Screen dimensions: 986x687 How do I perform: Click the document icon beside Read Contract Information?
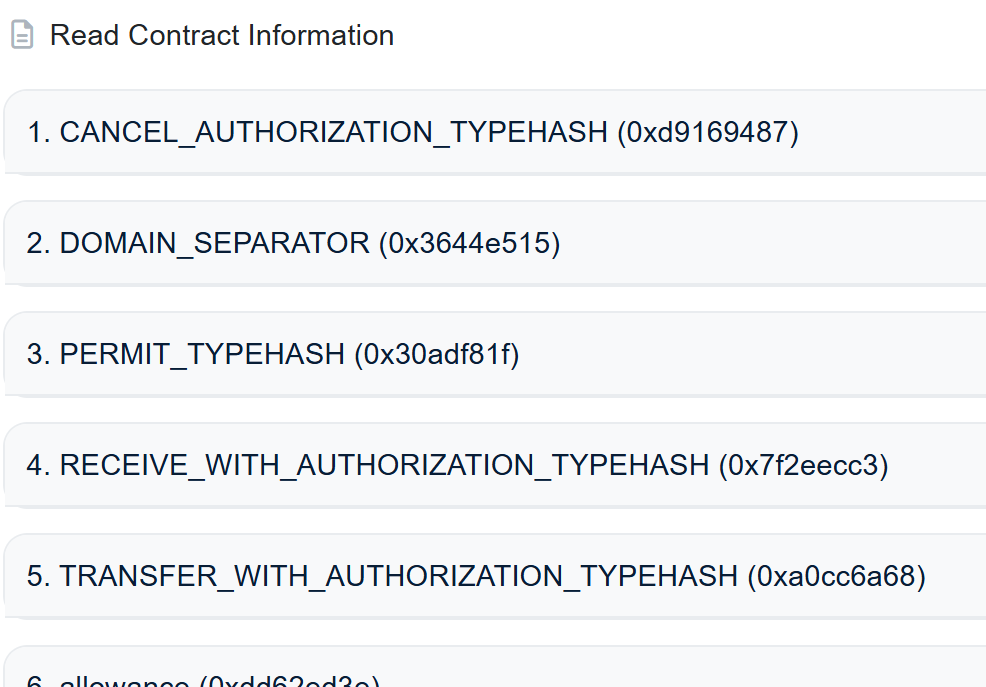click(x=22, y=36)
